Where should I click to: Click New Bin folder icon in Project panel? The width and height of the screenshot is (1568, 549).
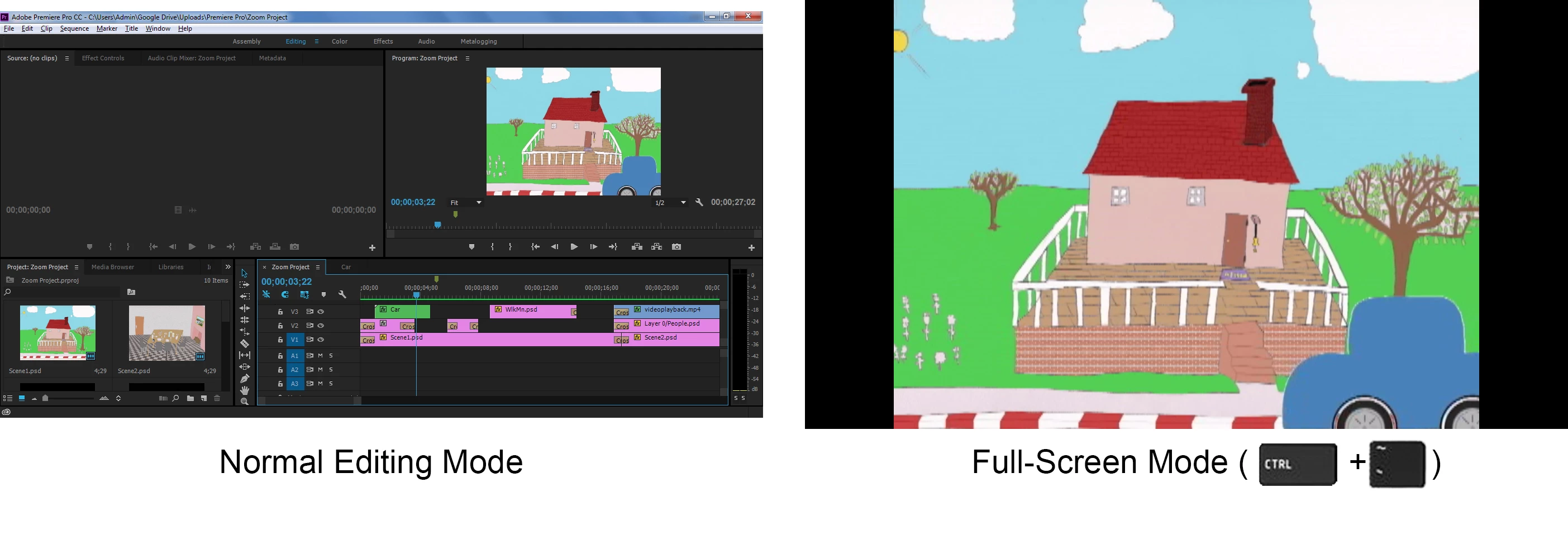pos(190,398)
